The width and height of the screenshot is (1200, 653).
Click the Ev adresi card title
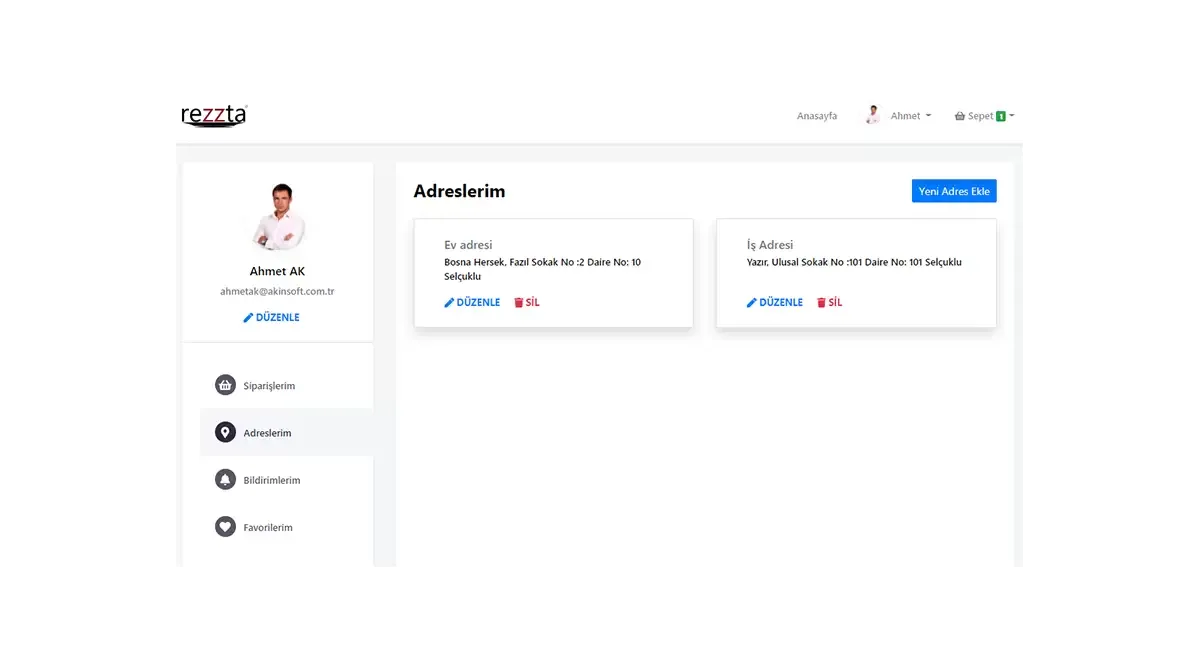[x=468, y=244]
